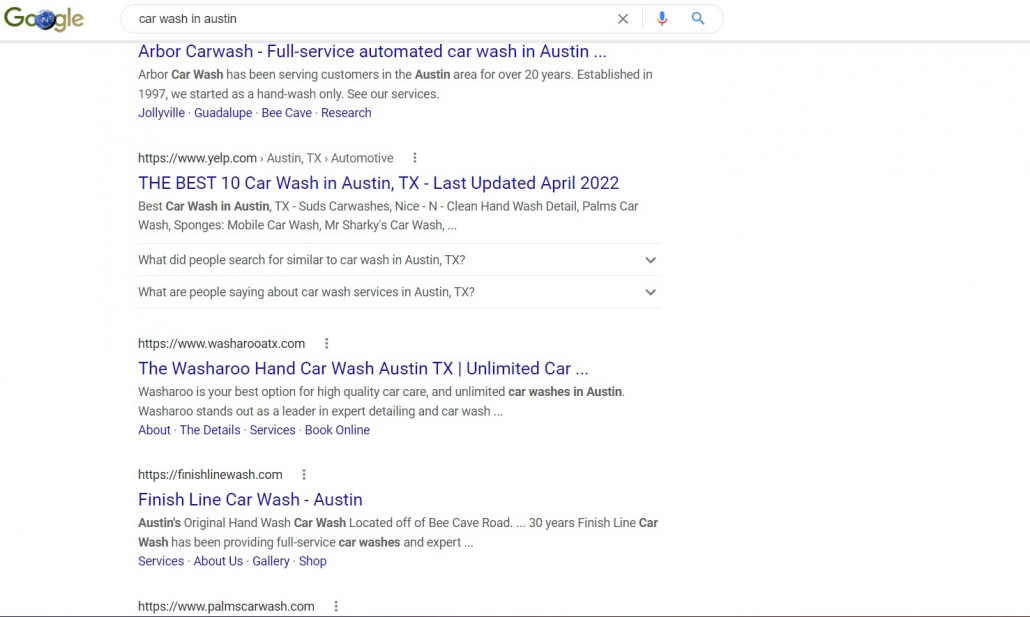
Task: Open Finish Line's Services sitelink
Action: [161, 561]
